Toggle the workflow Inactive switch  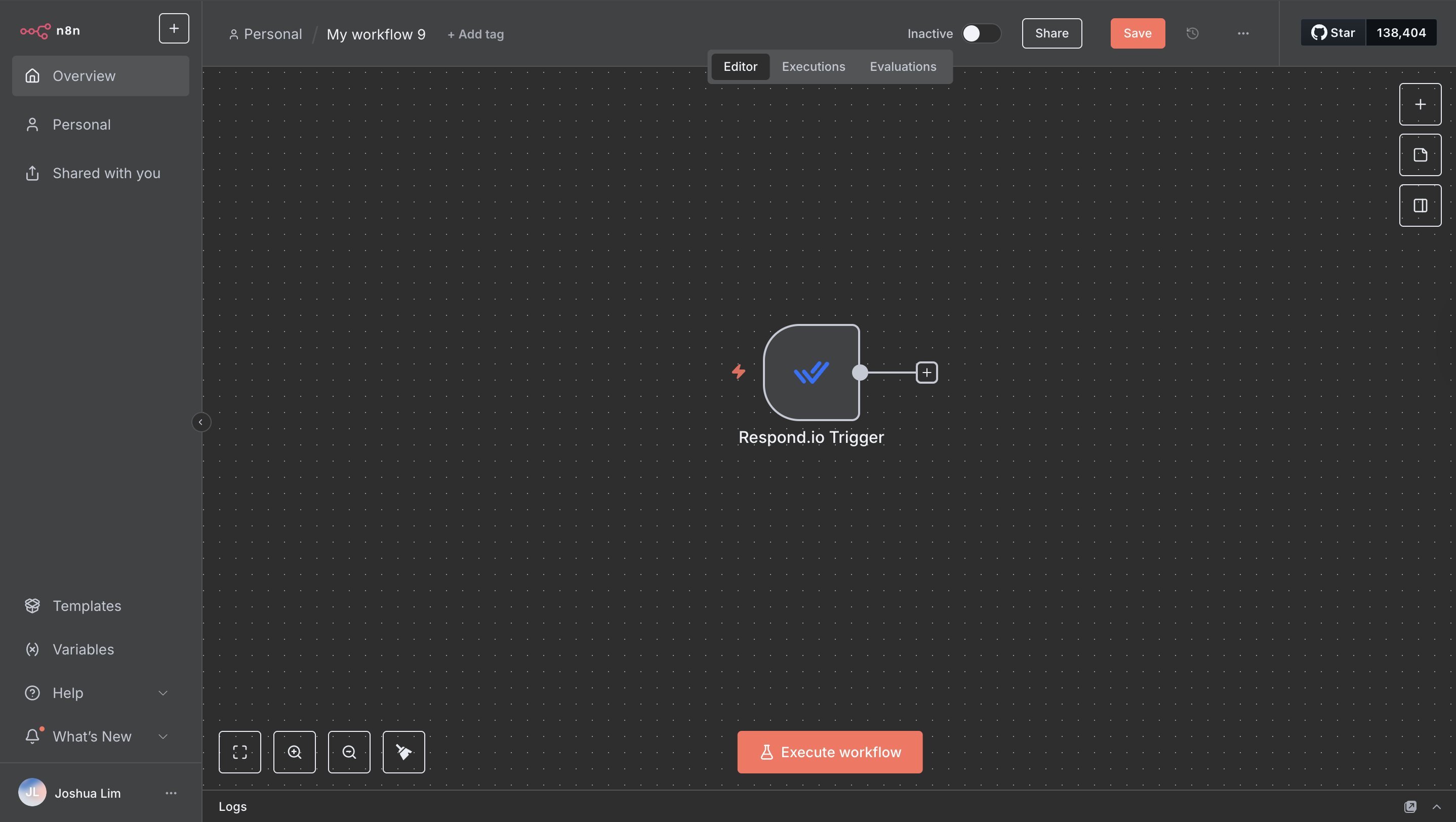pyautogui.click(x=981, y=33)
